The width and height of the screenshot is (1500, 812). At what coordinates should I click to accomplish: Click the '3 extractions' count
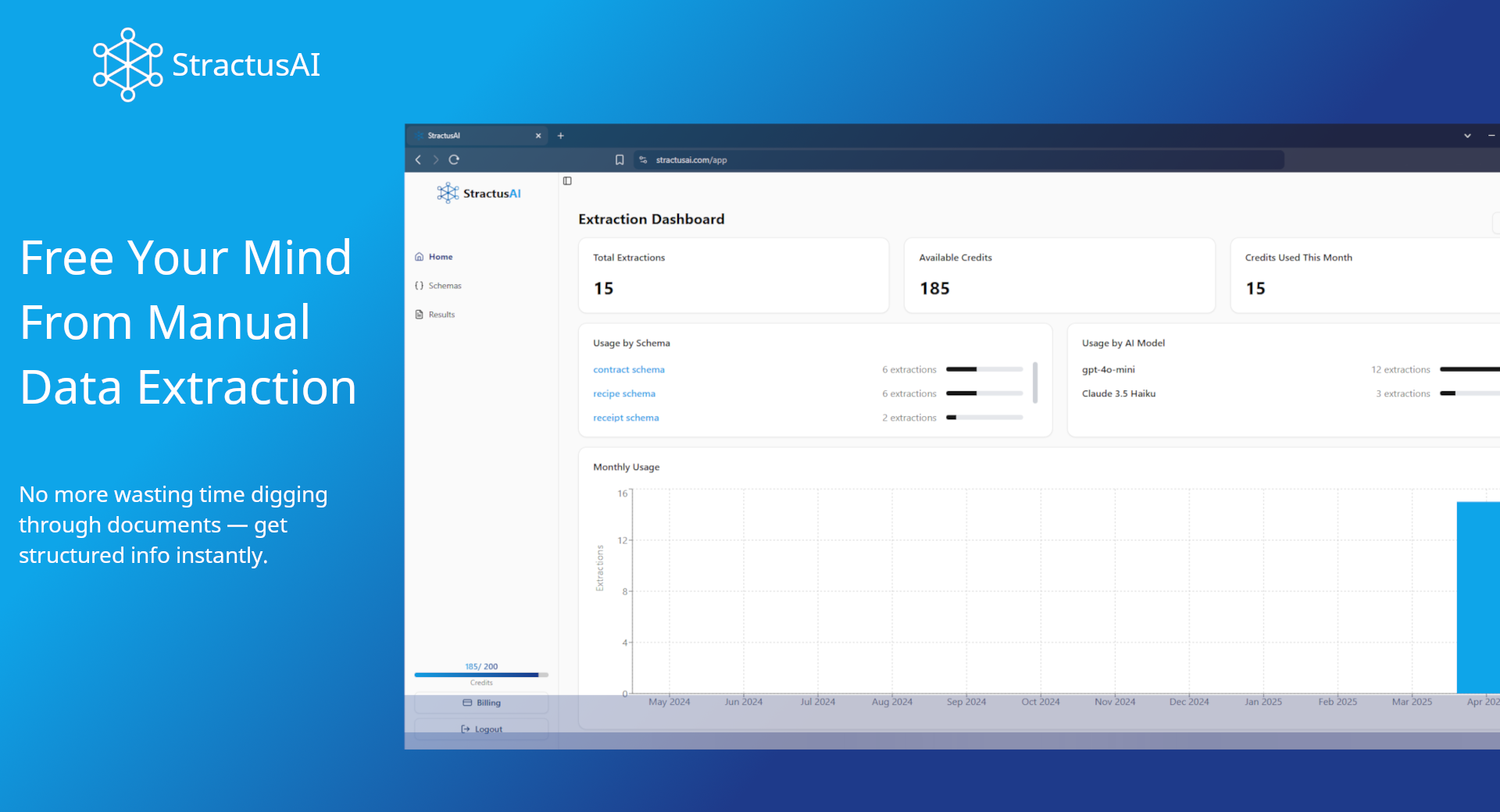coord(1403,394)
